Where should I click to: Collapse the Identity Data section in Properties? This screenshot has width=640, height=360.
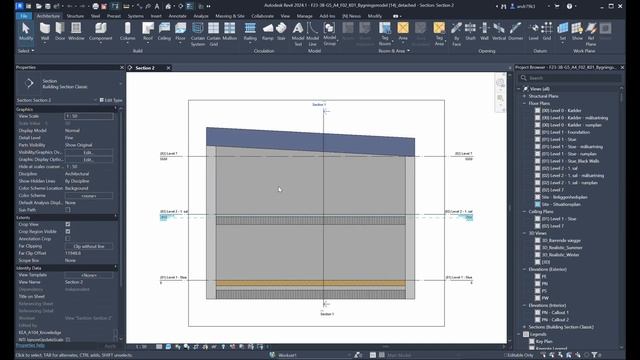coord(115,268)
